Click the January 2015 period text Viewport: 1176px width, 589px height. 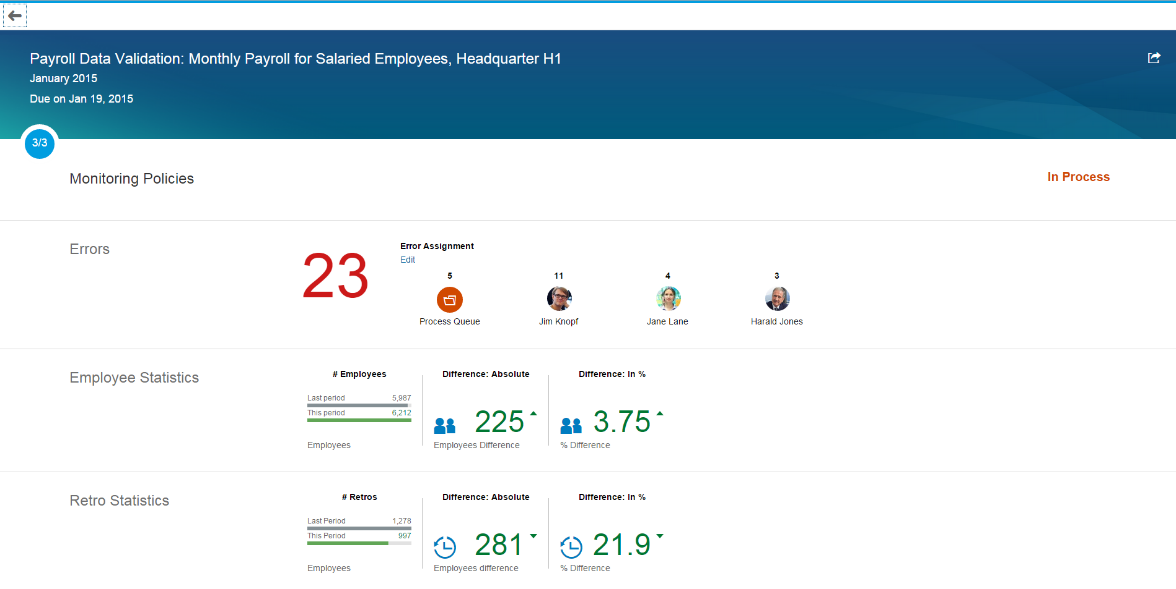tap(64, 78)
